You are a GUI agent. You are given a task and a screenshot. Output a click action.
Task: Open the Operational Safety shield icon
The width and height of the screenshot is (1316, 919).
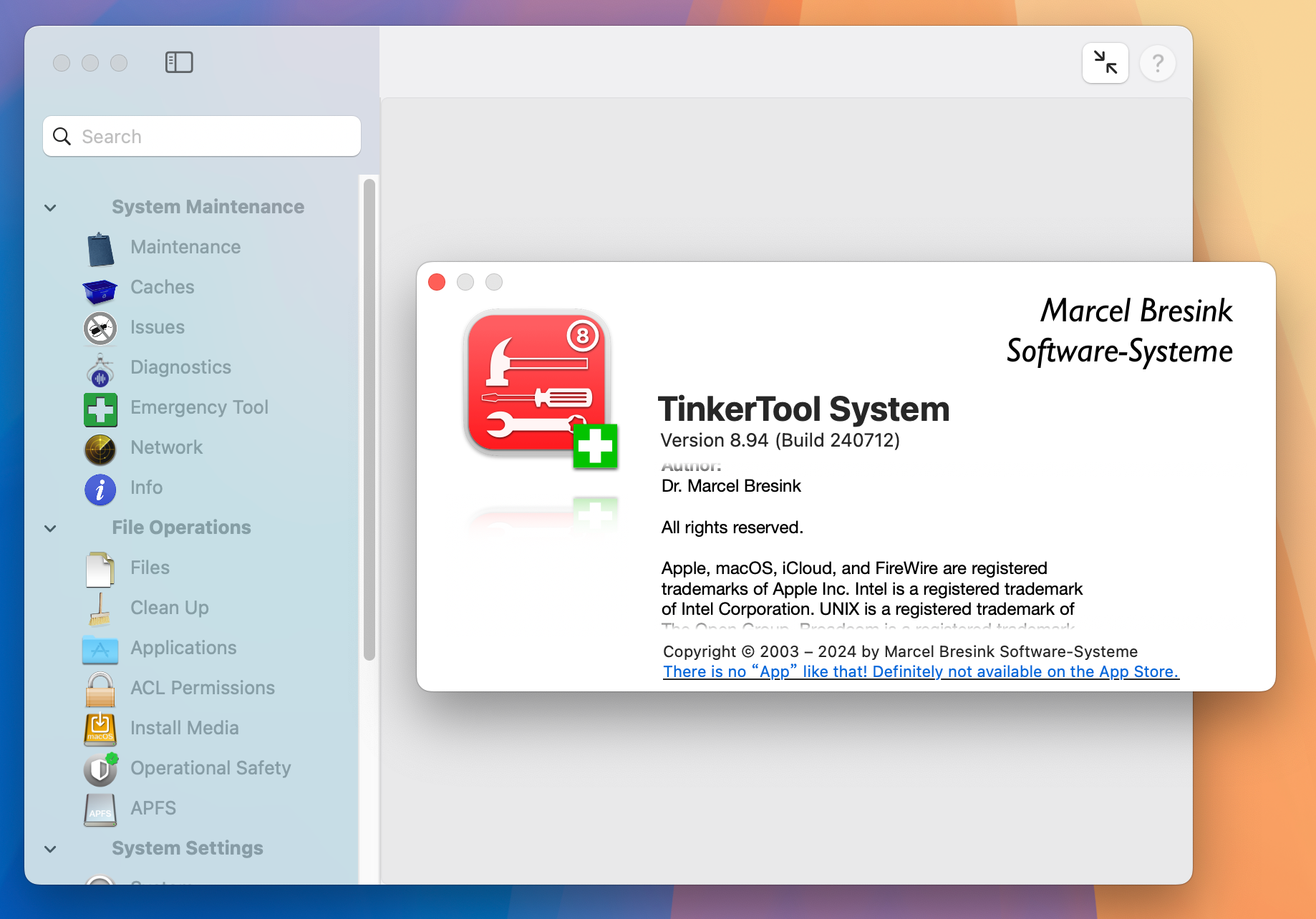pos(100,769)
